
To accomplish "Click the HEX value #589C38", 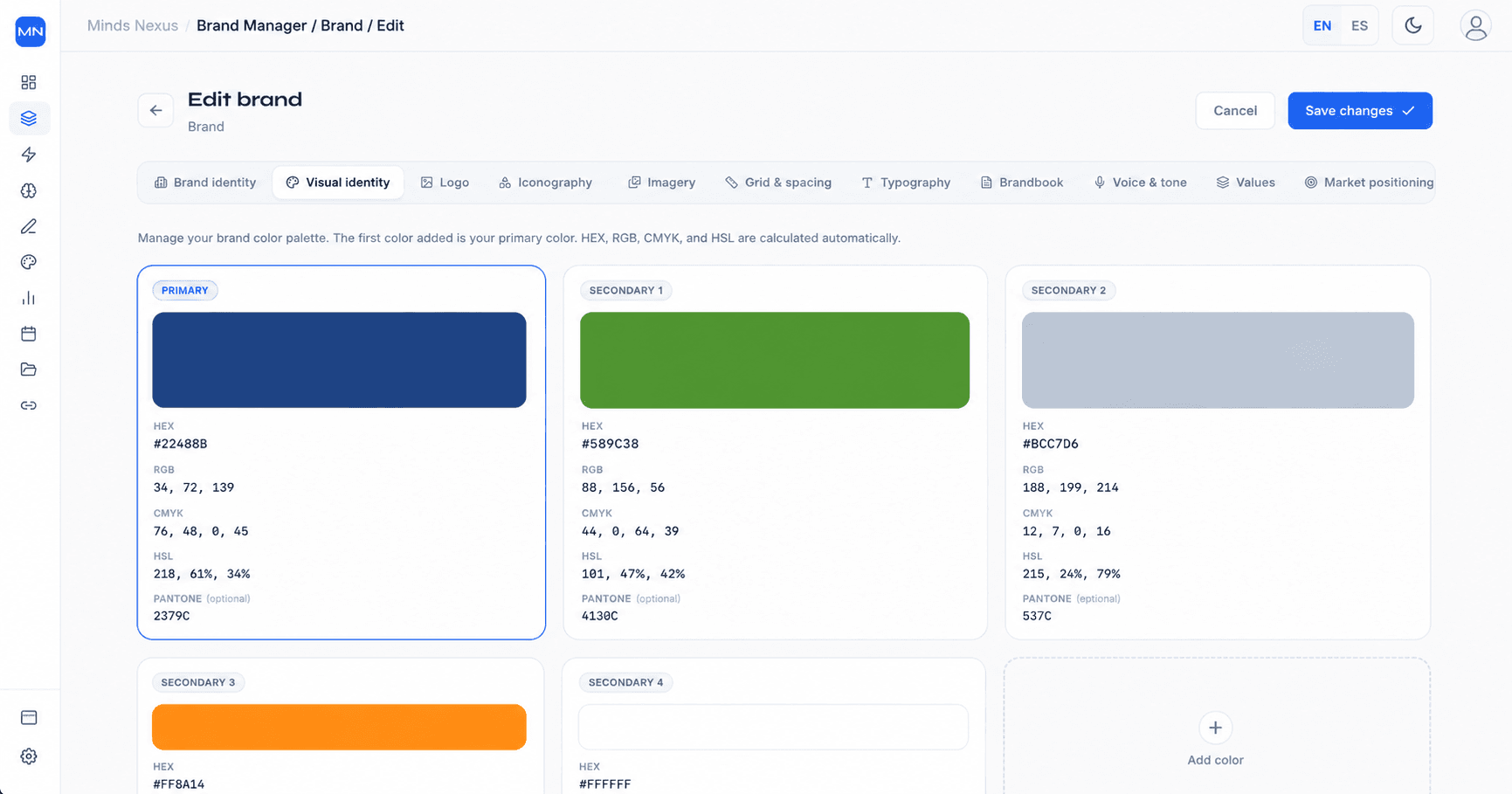I will [611, 444].
